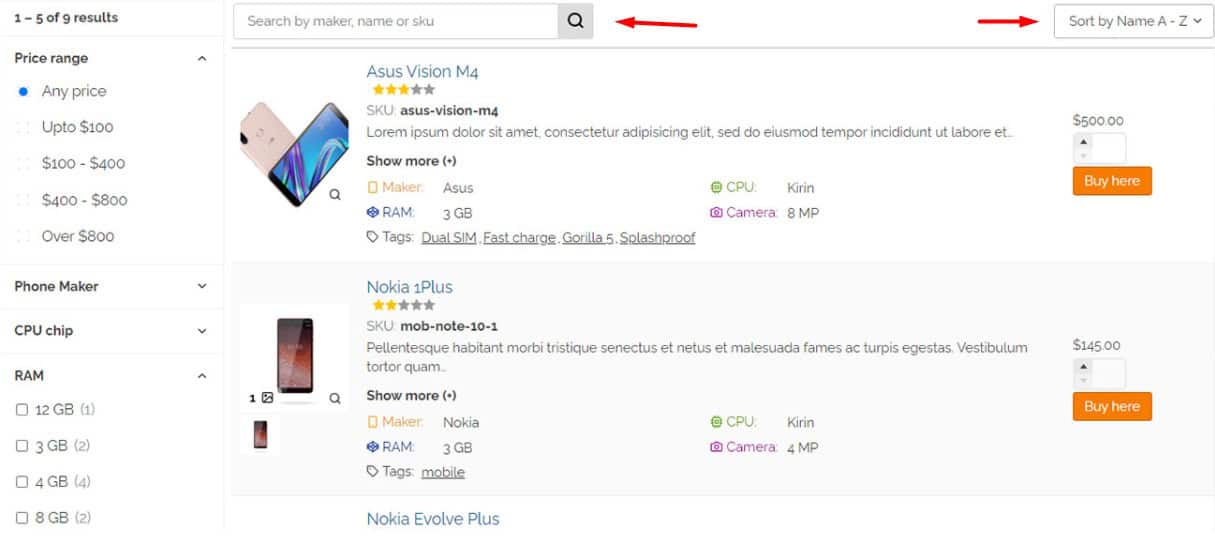Click image count icon on Nokia 1Plus
The height and width of the screenshot is (538, 1215).
coord(267,398)
